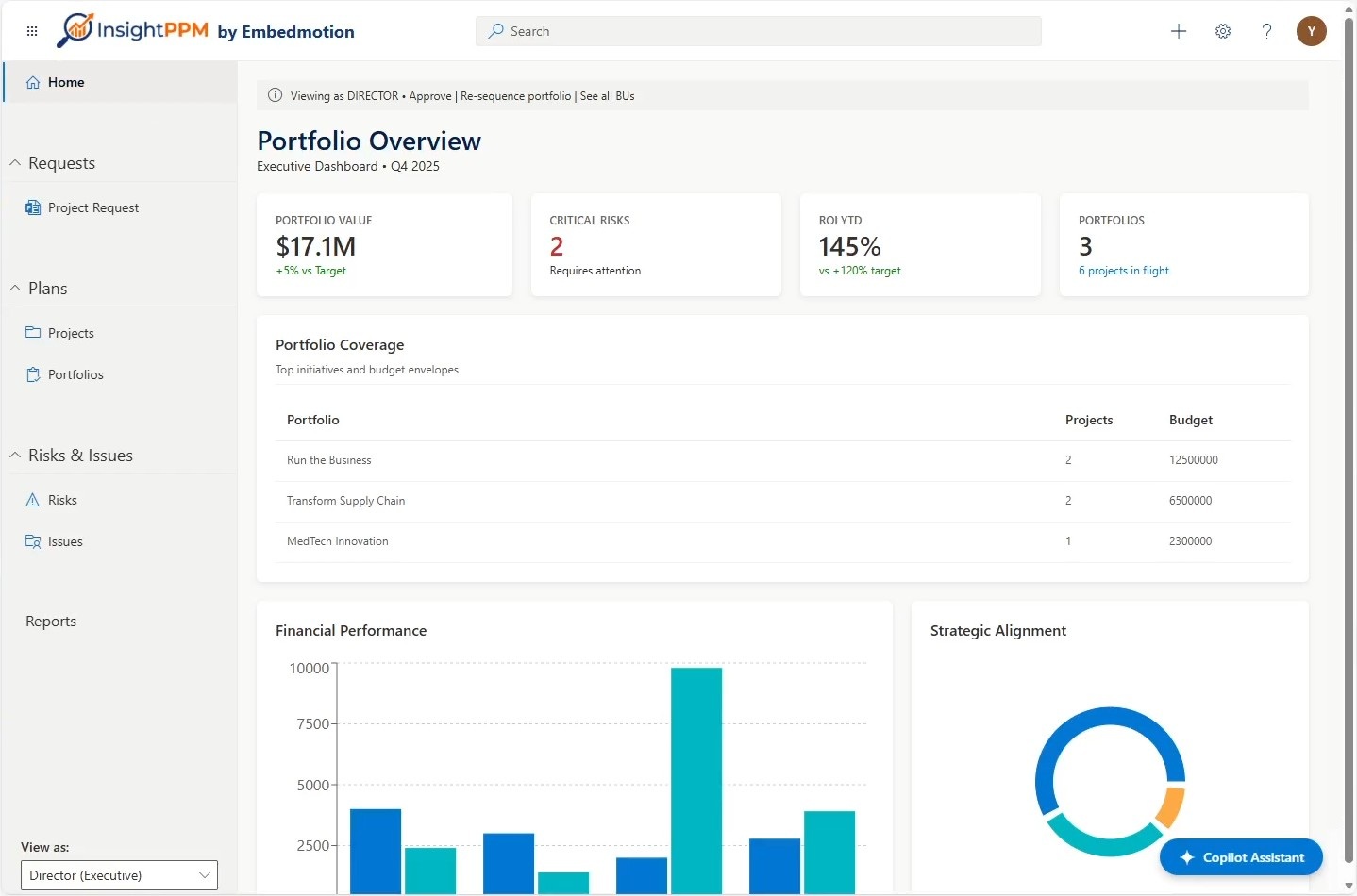Collapse the Plans section chevron
The width and height of the screenshot is (1357, 896).
pos(15,289)
